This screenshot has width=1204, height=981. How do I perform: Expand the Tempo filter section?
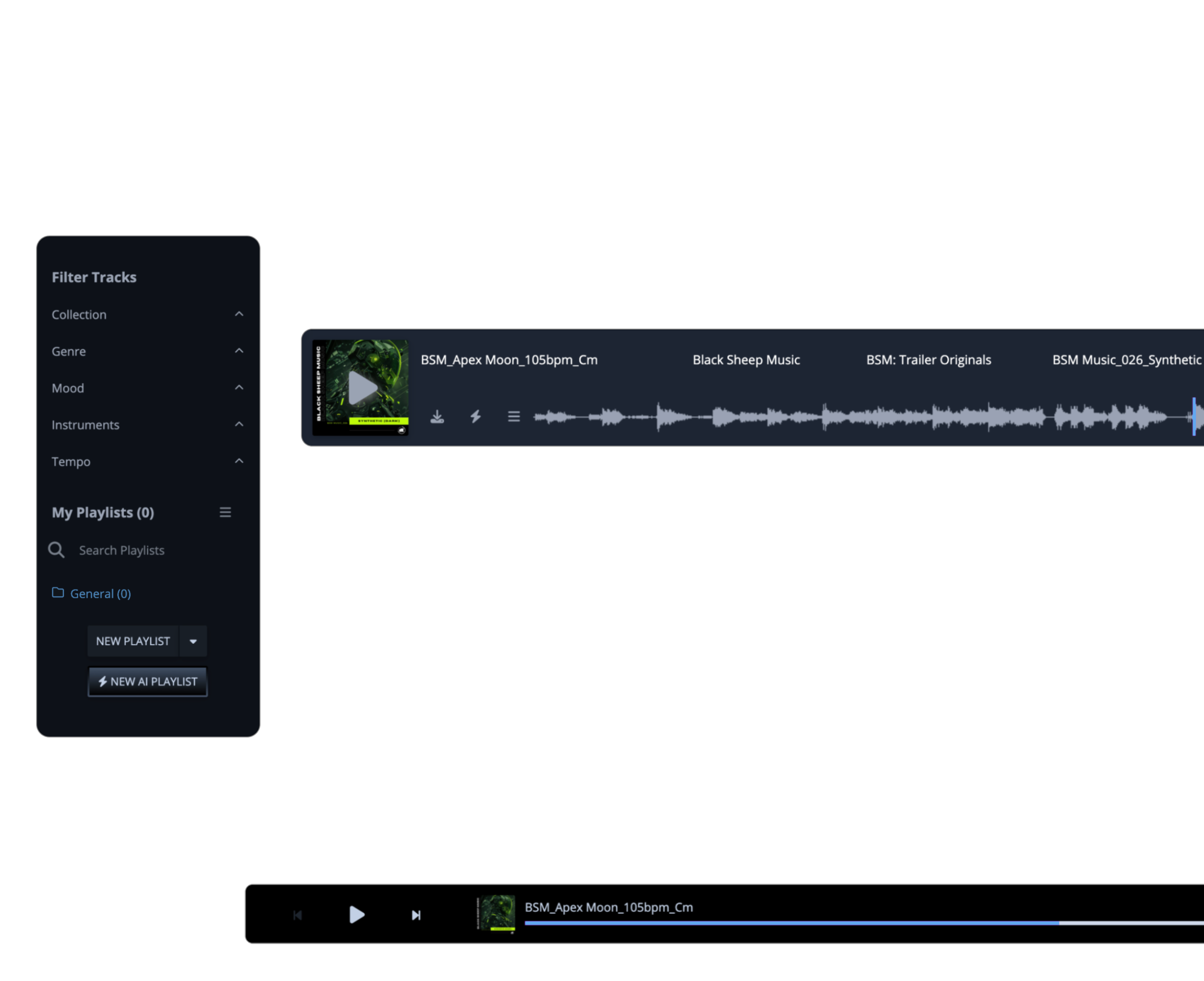click(239, 461)
